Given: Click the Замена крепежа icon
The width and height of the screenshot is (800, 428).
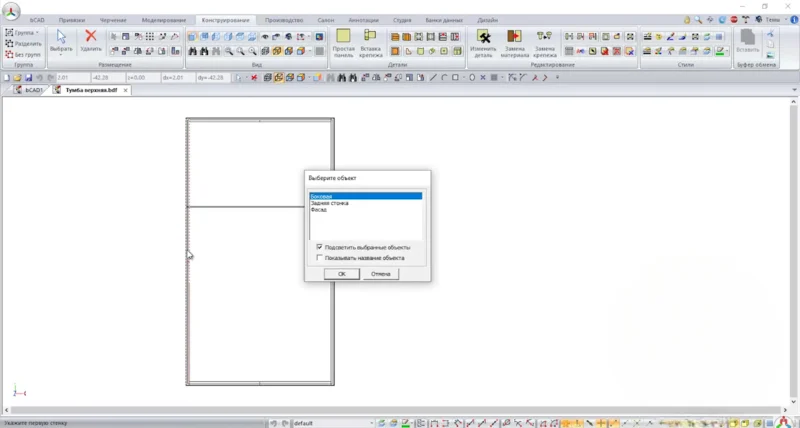Looking at the screenshot, I should click(x=545, y=37).
